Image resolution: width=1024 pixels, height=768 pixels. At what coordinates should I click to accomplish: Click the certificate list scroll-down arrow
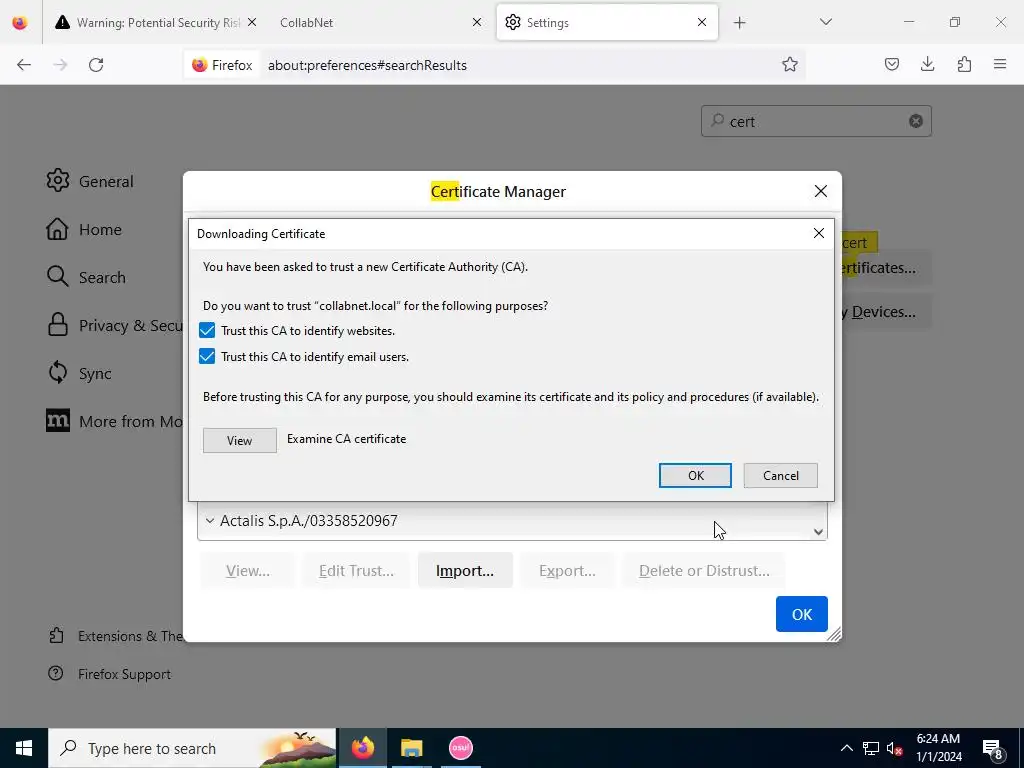point(818,532)
